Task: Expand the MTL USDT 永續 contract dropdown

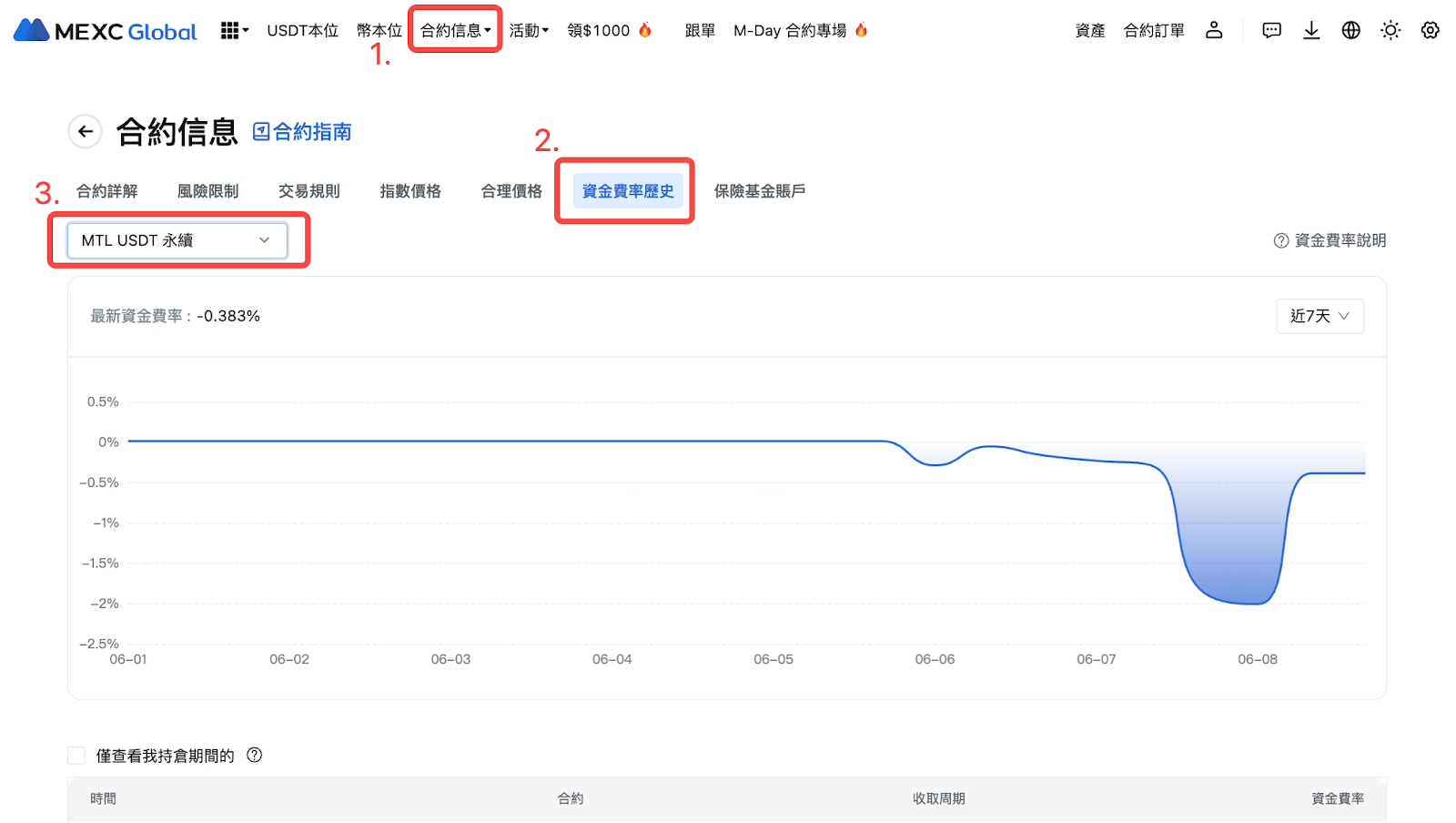Action: pyautogui.click(x=177, y=240)
